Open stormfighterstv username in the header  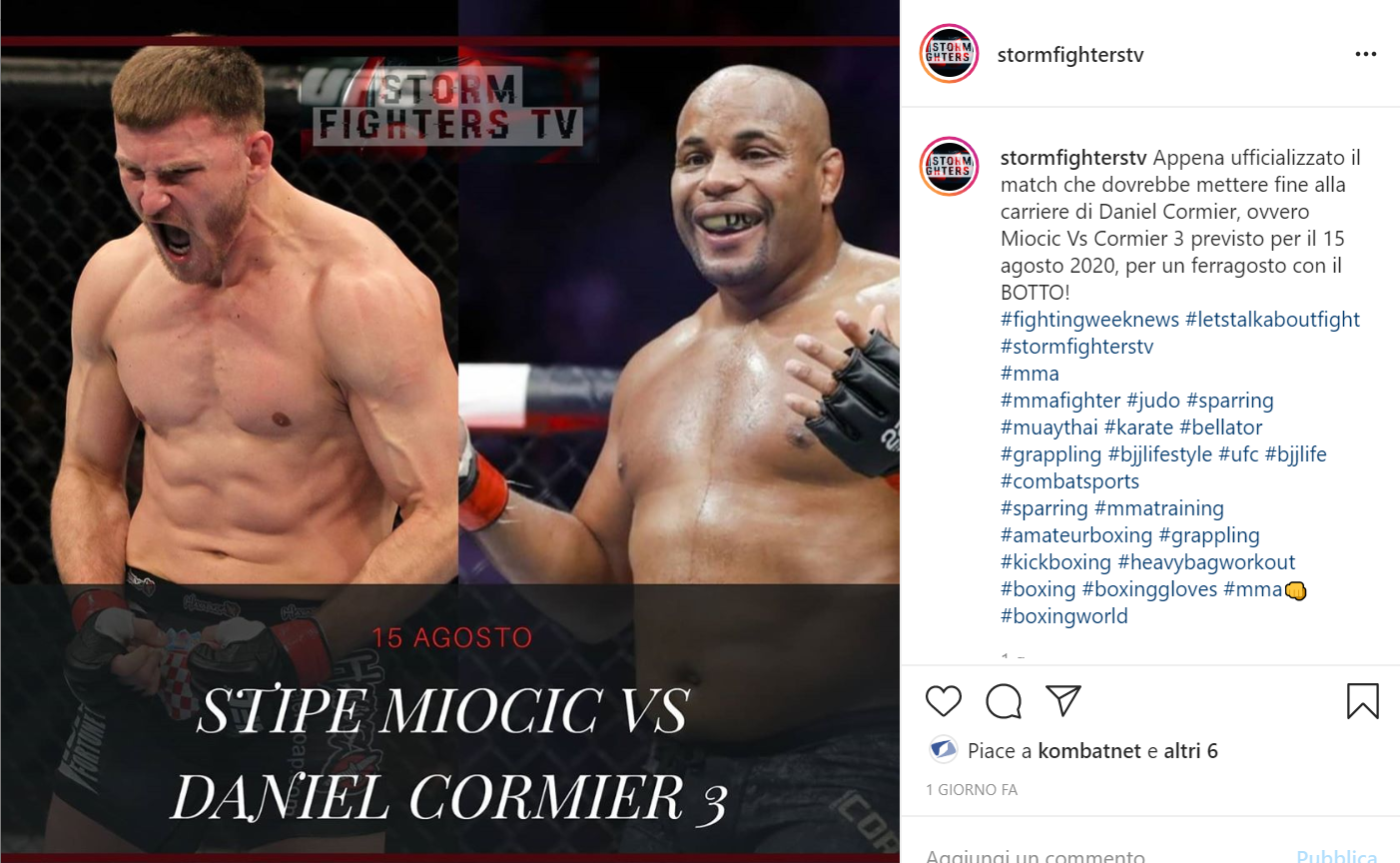(x=1070, y=55)
